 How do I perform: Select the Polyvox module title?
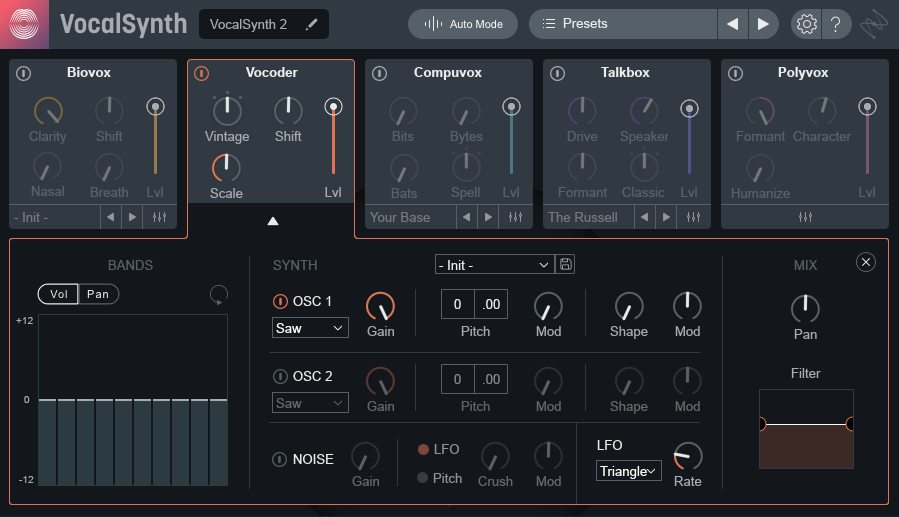803,73
